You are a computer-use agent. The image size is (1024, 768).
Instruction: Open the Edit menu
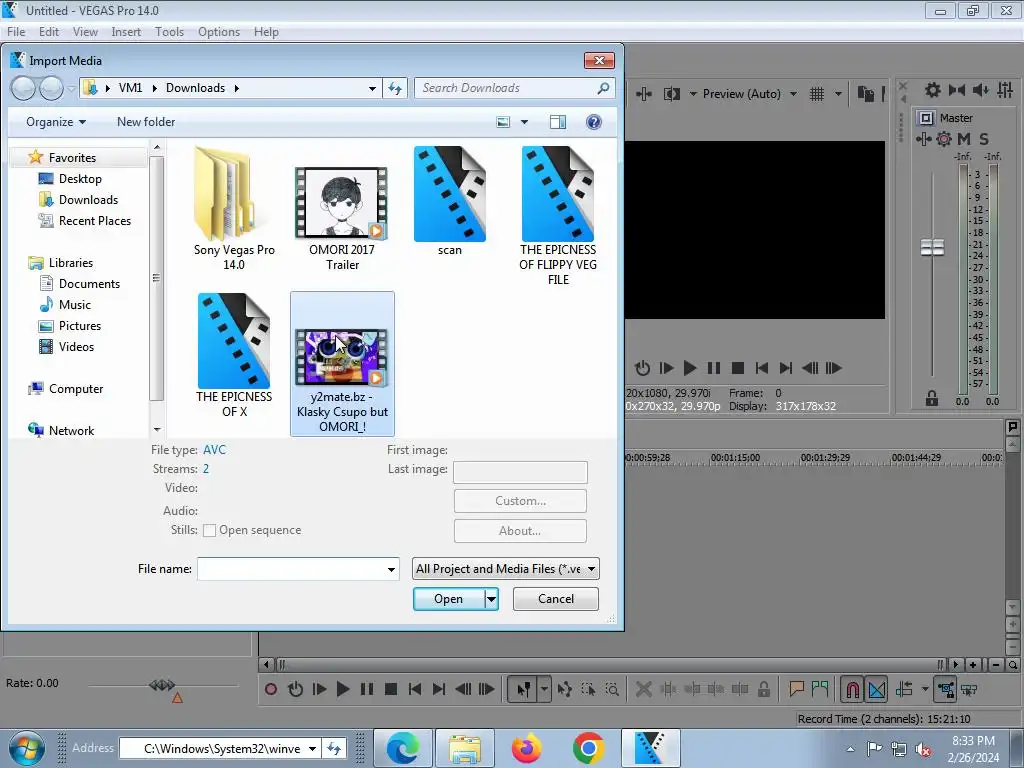pyautogui.click(x=49, y=31)
